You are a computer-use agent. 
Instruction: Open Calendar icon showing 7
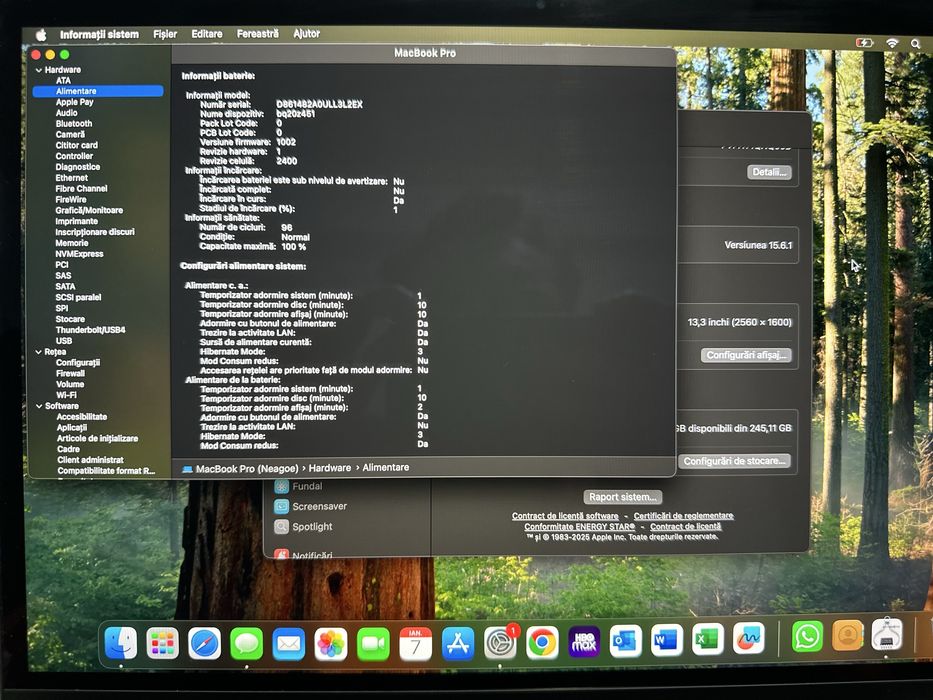click(x=415, y=643)
